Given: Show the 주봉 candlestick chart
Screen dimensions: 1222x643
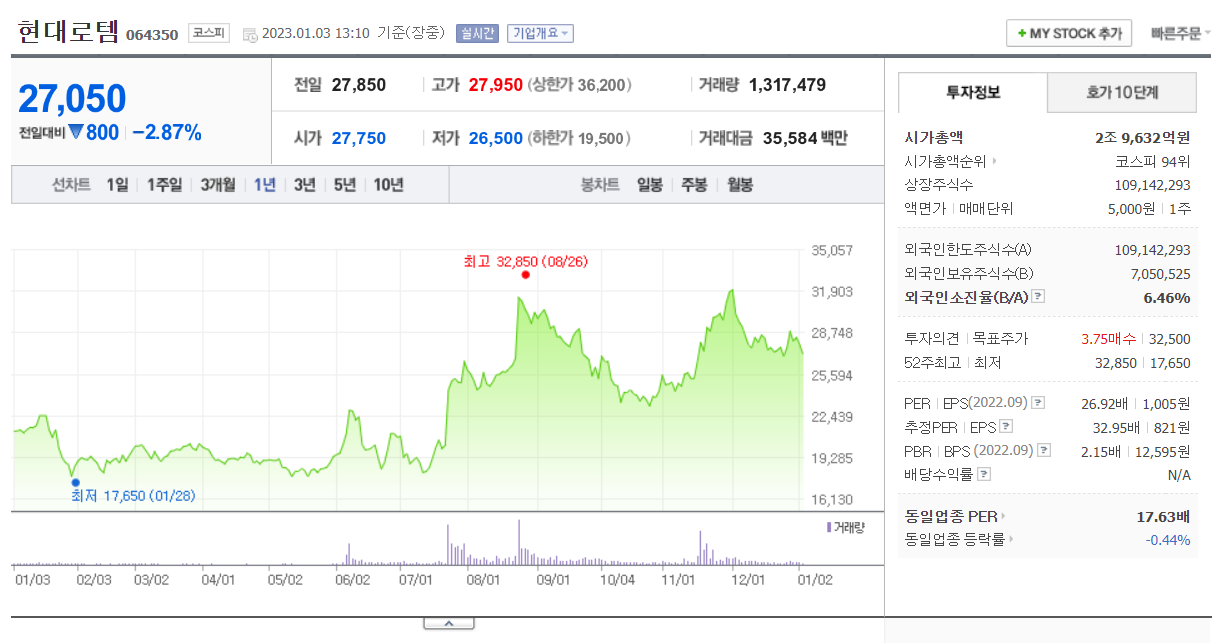Looking at the screenshot, I should click(x=695, y=185).
